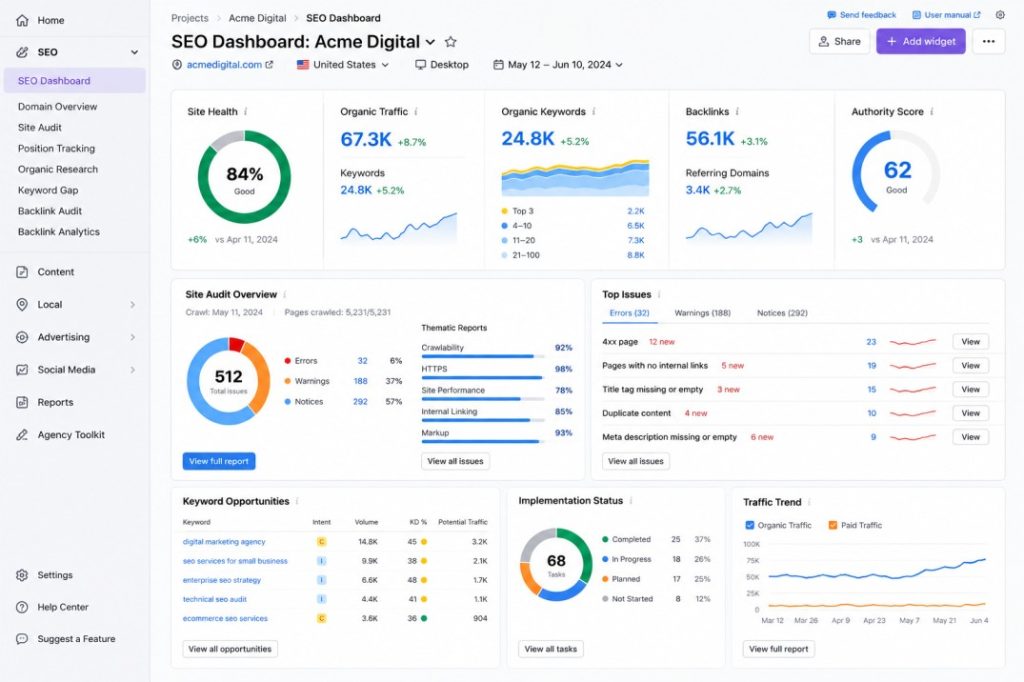
Task: Open the User manual link
Action: click(946, 14)
